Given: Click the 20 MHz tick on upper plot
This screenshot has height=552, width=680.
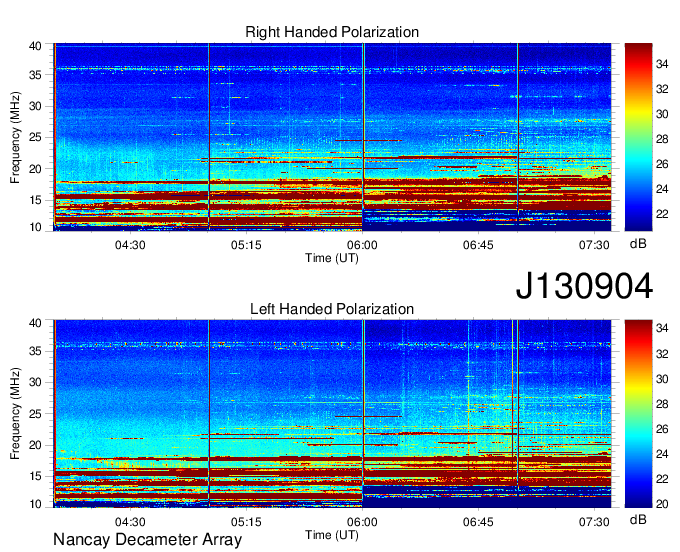Looking at the screenshot, I should tap(36, 169).
